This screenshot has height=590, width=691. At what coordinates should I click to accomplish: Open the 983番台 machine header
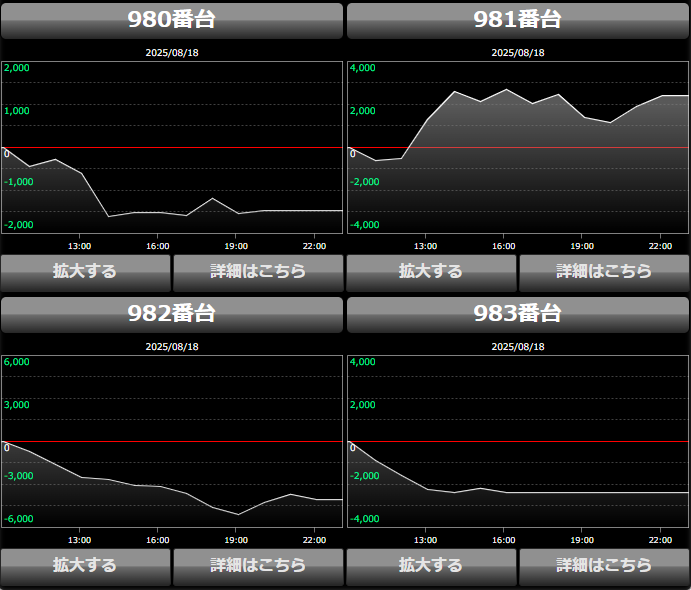point(518,315)
